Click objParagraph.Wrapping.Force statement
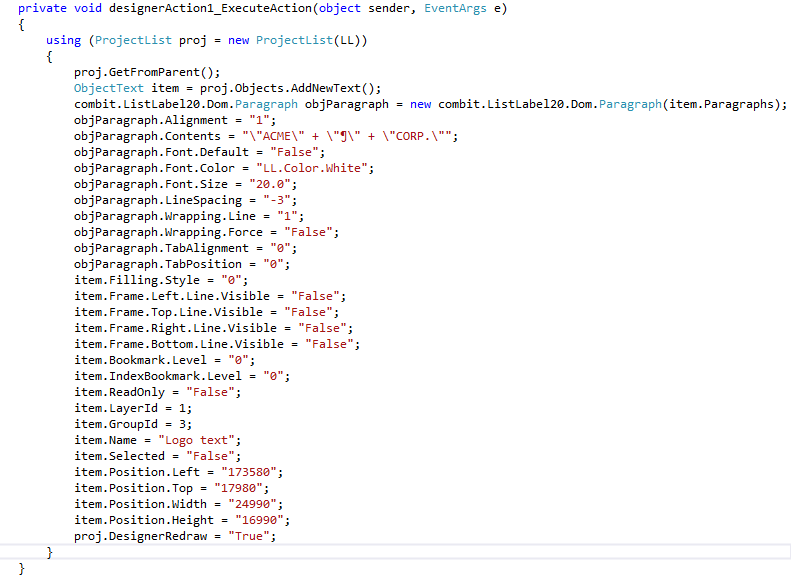Image resolution: width=791 pixels, height=582 pixels. point(206,232)
